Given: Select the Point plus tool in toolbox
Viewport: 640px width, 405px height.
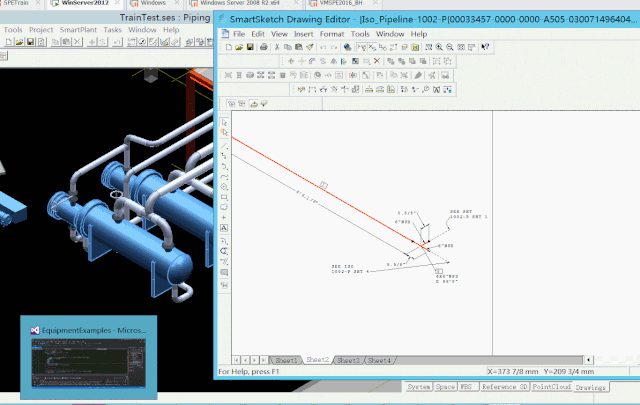Looking at the screenshot, I should click(x=224, y=218).
